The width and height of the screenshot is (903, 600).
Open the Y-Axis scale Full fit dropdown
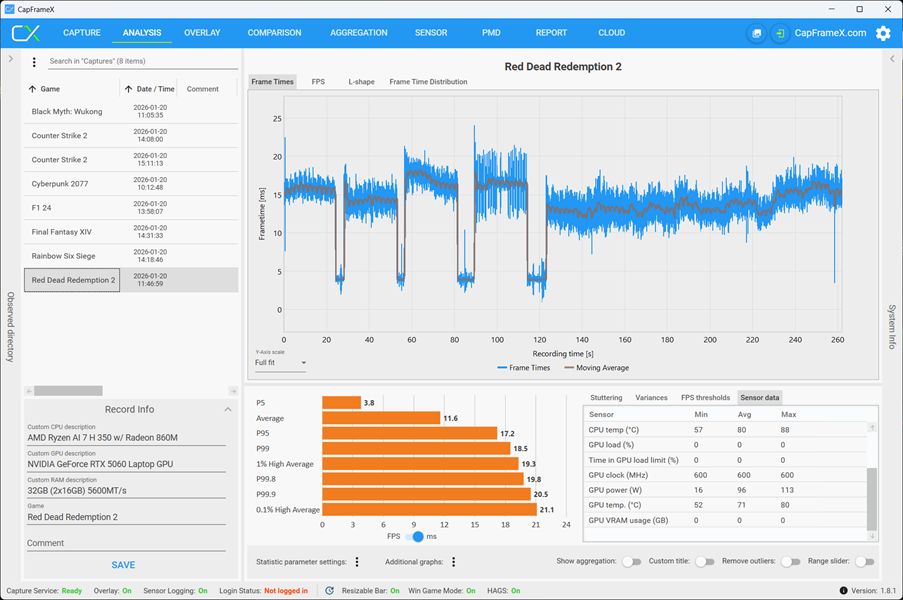tap(280, 363)
